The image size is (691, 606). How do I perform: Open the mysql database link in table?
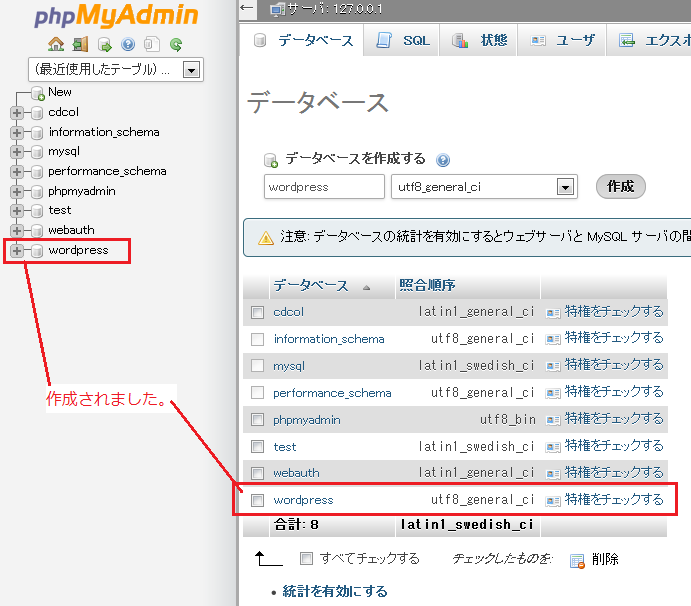pos(289,366)
